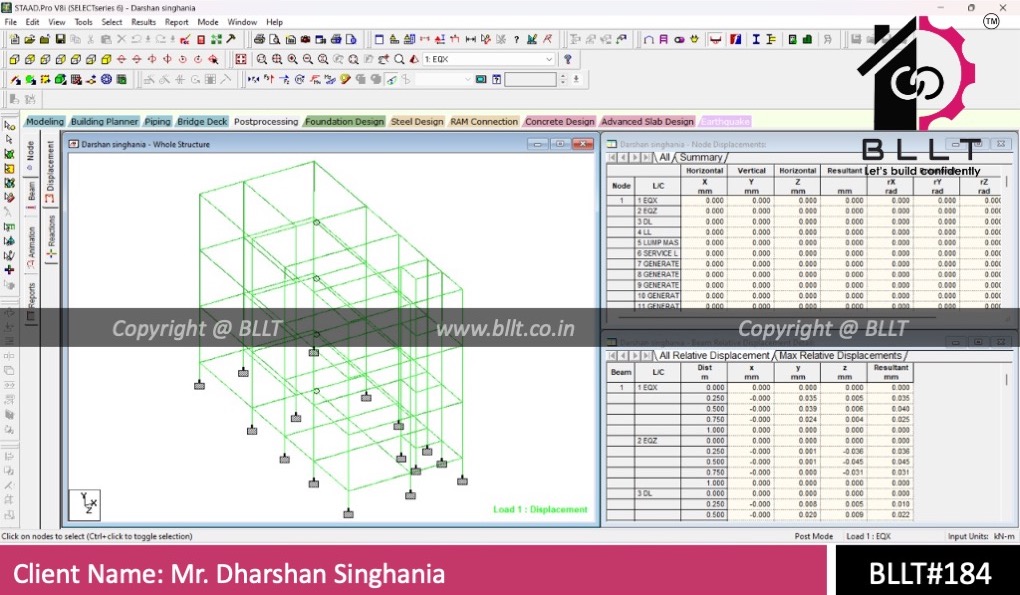
Task: Switch to the front view cube icon
Action: click(14, 59)
